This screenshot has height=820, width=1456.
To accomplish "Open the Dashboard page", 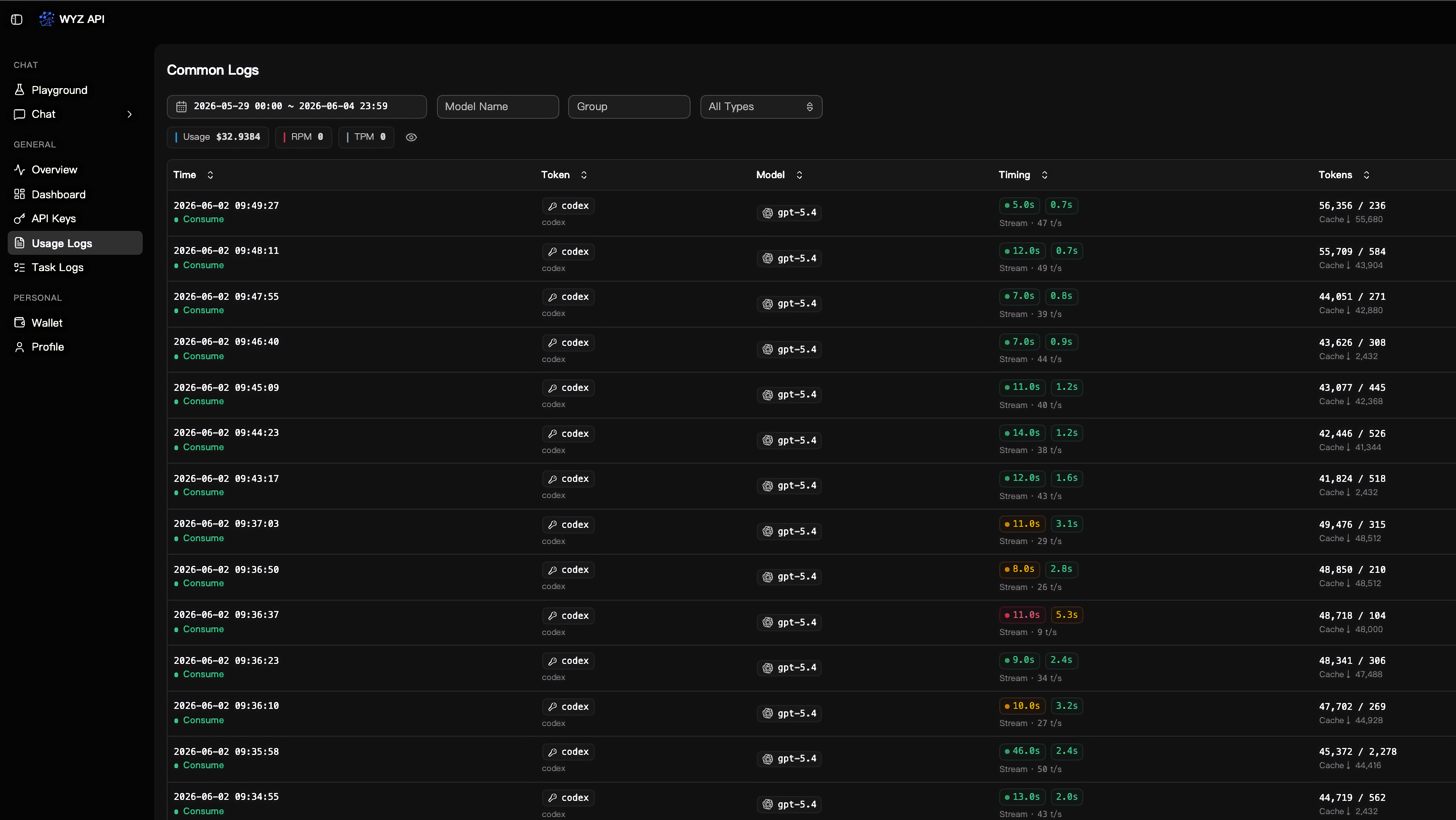I will coord(75,194).
